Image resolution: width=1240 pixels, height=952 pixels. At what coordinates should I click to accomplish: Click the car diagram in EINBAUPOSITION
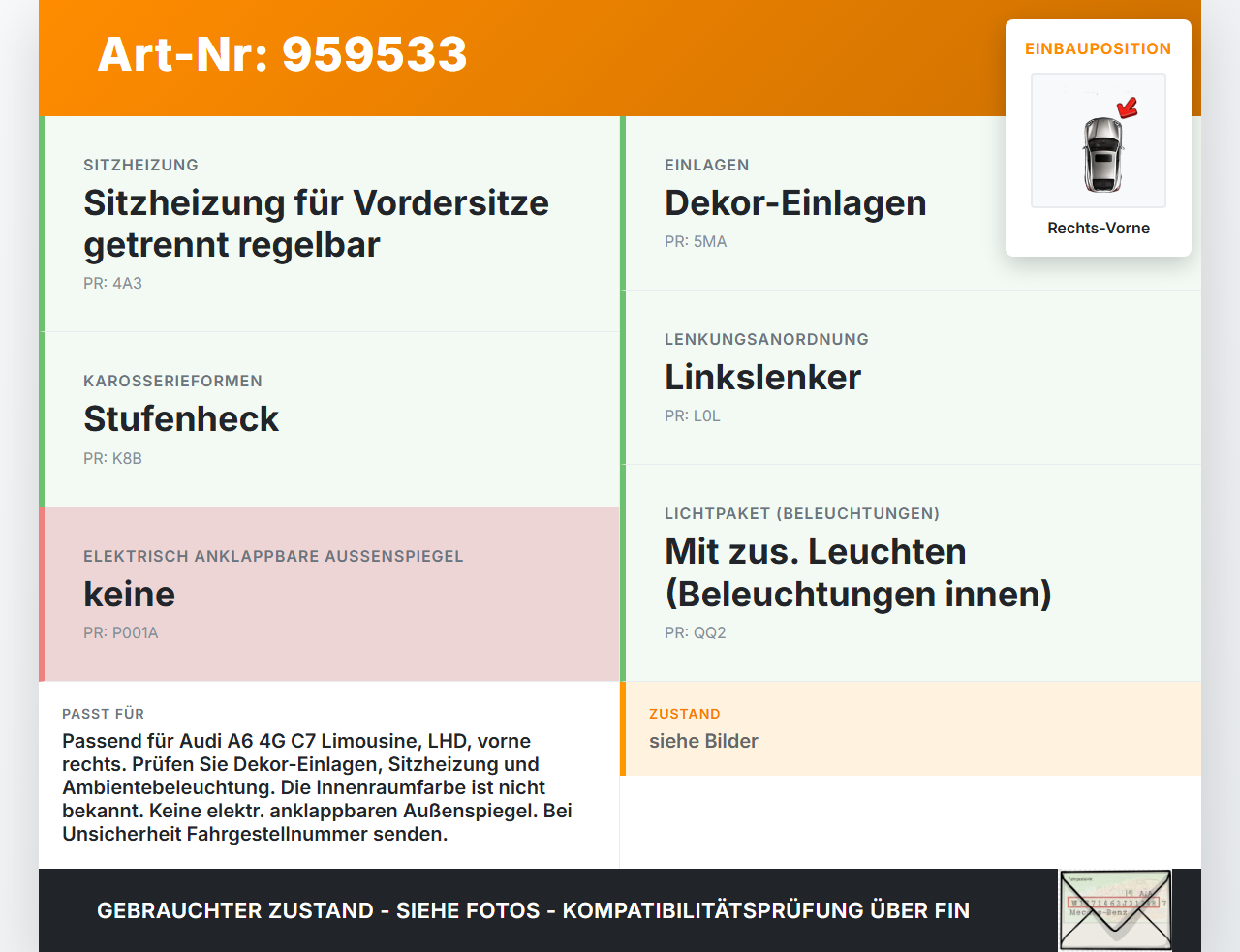[x=1098, y=140]
